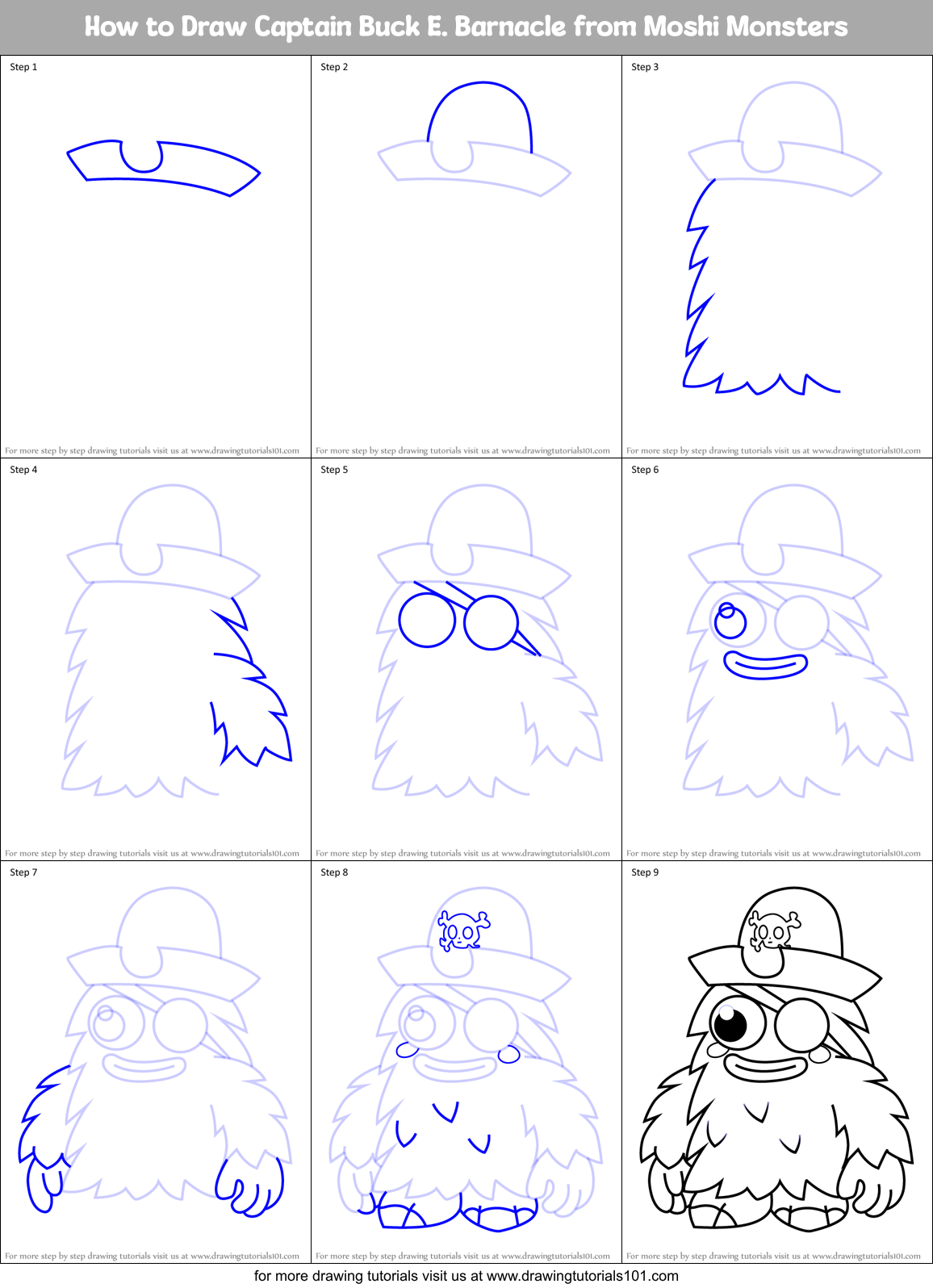Select the Step 9 final black-outlined character
The width and height of the screenshot is (933, 1288).
776,1059
